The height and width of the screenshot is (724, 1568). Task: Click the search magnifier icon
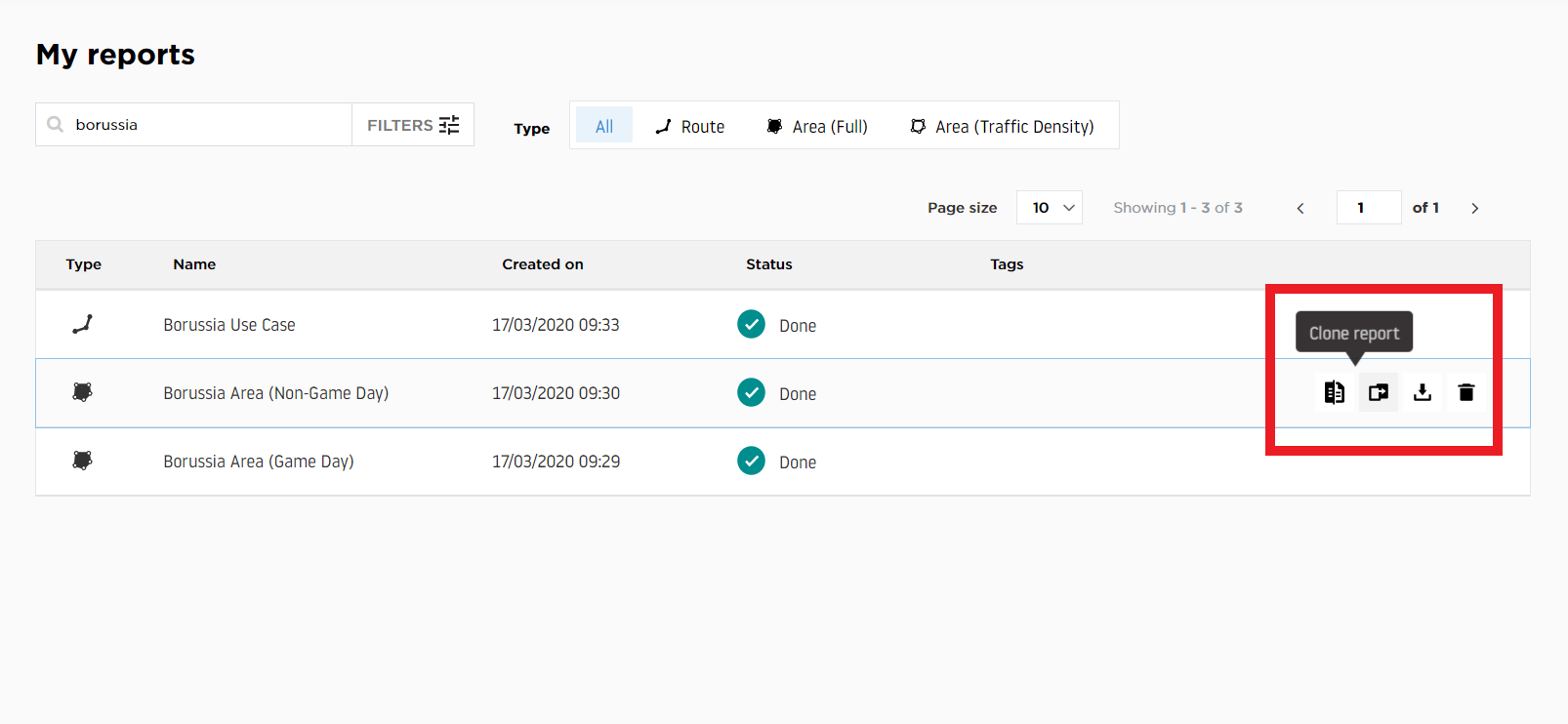[56, 124]
